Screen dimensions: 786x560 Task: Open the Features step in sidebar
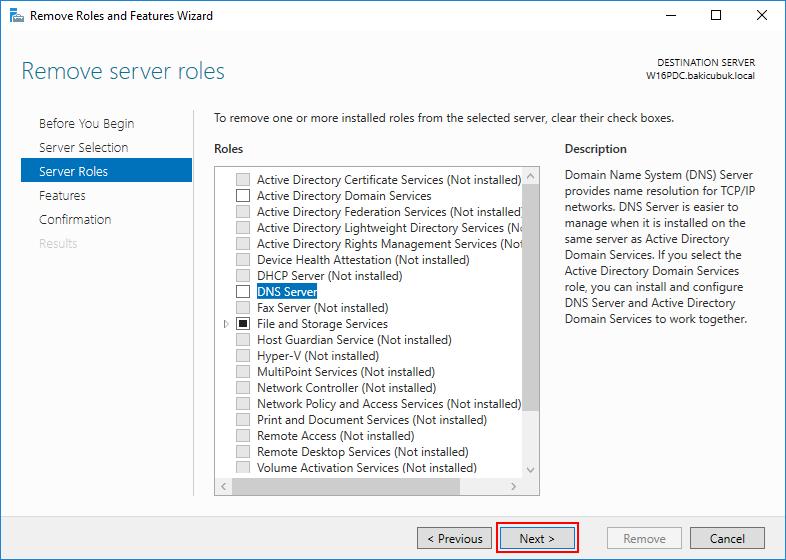(62, 196)
